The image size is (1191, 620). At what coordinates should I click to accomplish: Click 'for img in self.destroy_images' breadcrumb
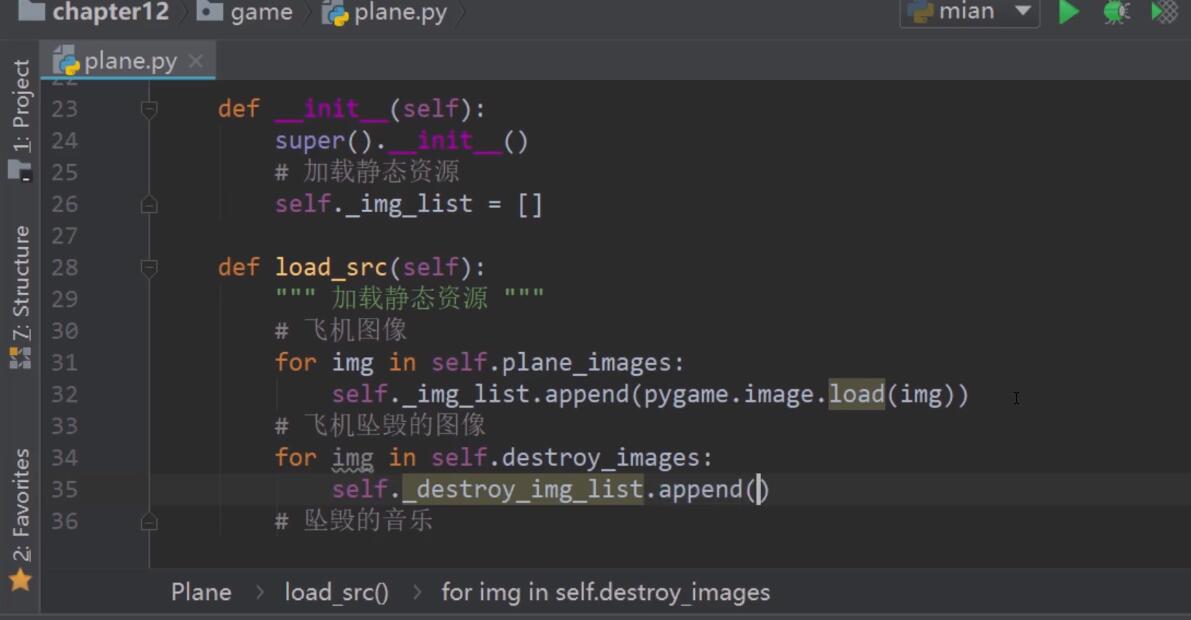(605, 592)
